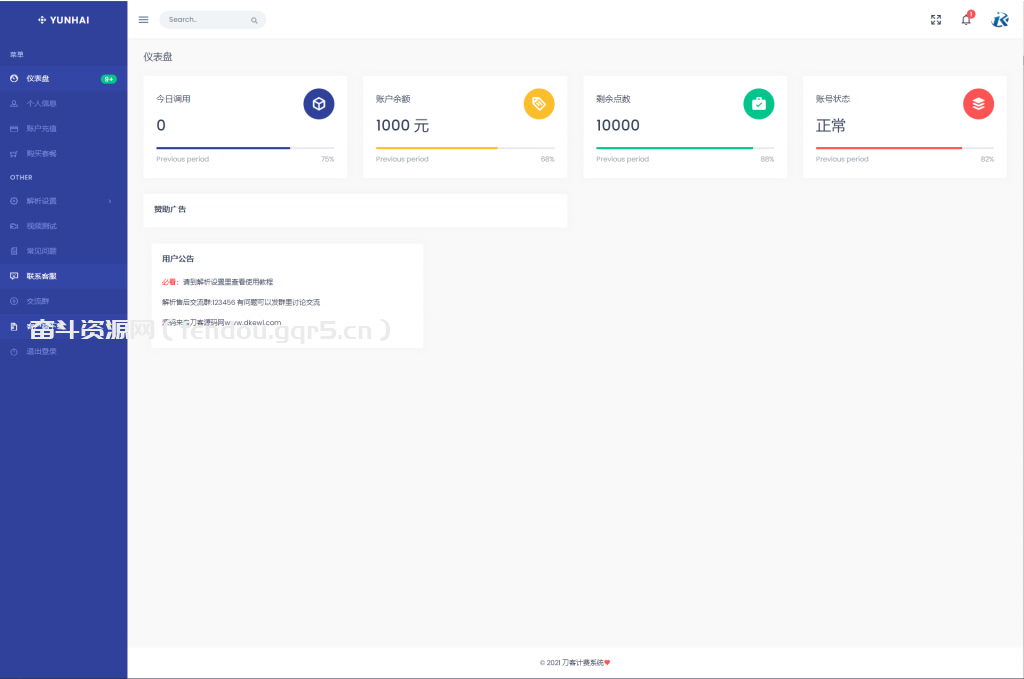Go to 账户充值 page
The width and height of the screenshot is (1024, 679).
click(x=41, y=128)
